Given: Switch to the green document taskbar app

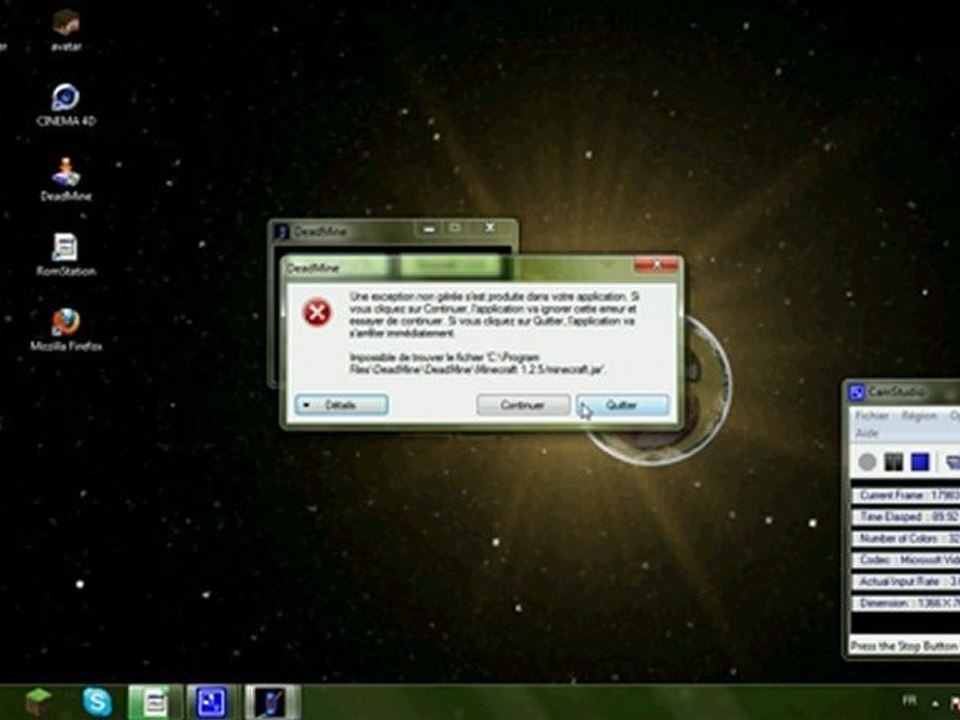Looking at the screenshot, I should click(x=154, y=702).
